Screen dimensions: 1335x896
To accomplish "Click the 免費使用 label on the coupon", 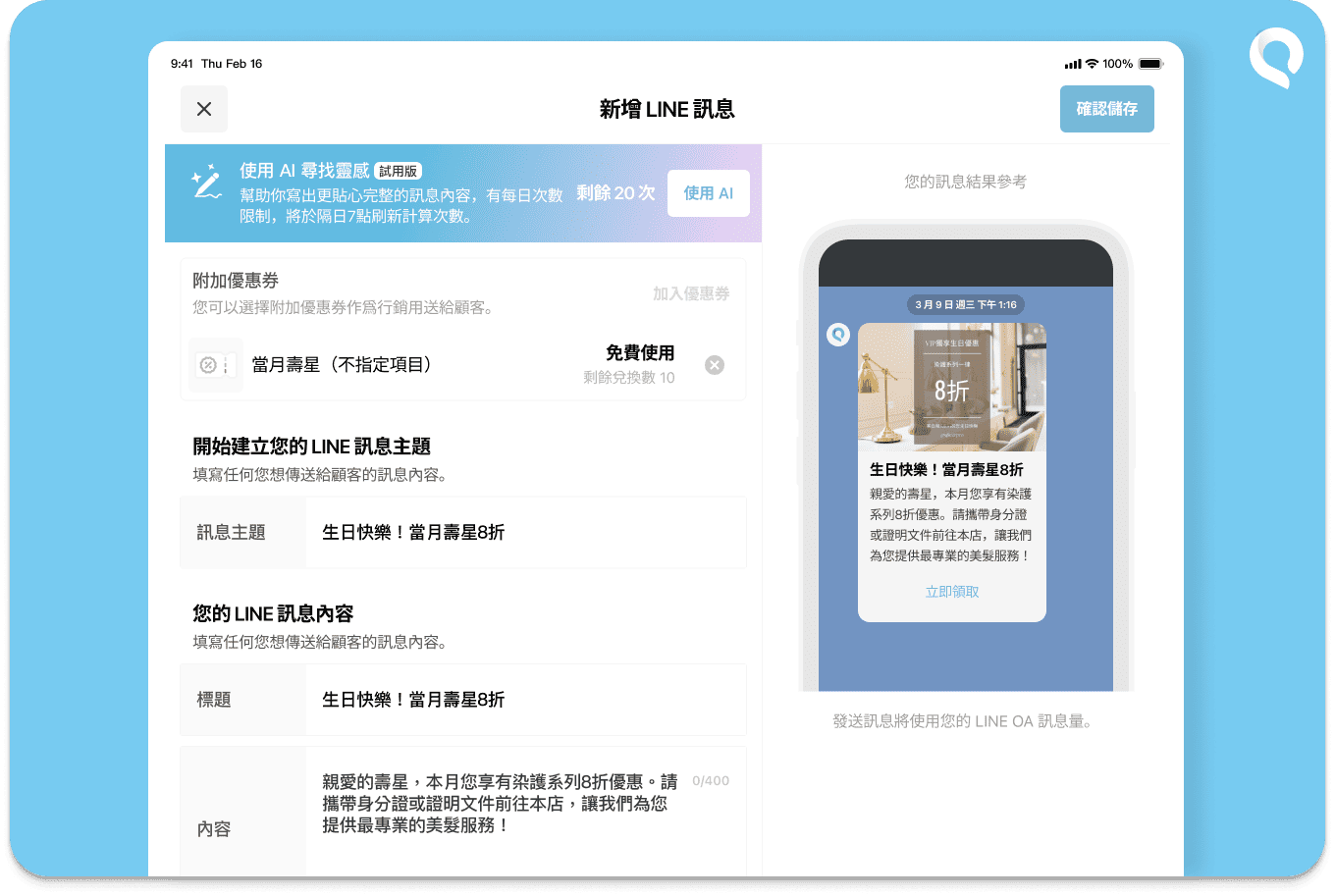I will coord(640,352).
